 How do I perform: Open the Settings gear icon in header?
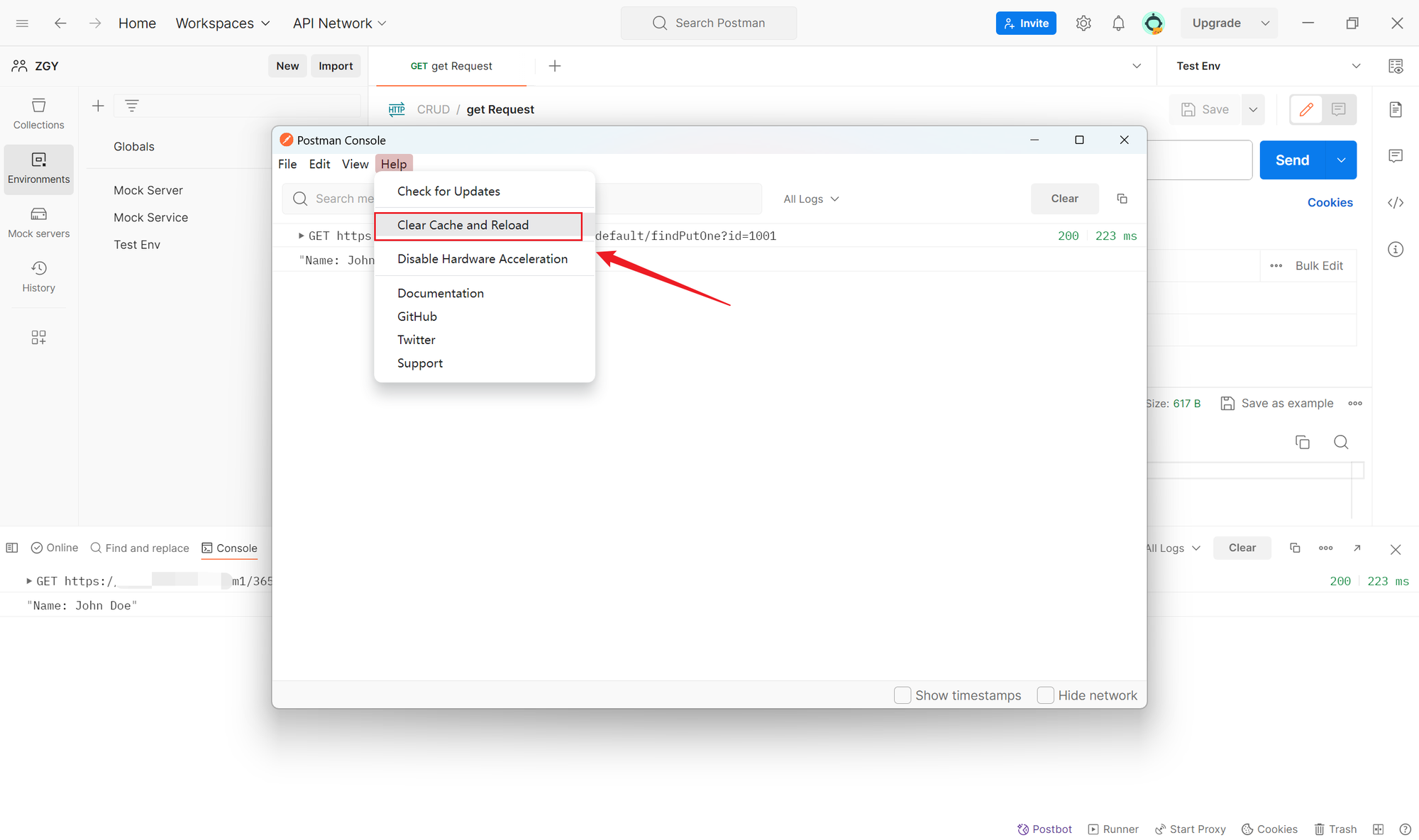point(1083,23)
